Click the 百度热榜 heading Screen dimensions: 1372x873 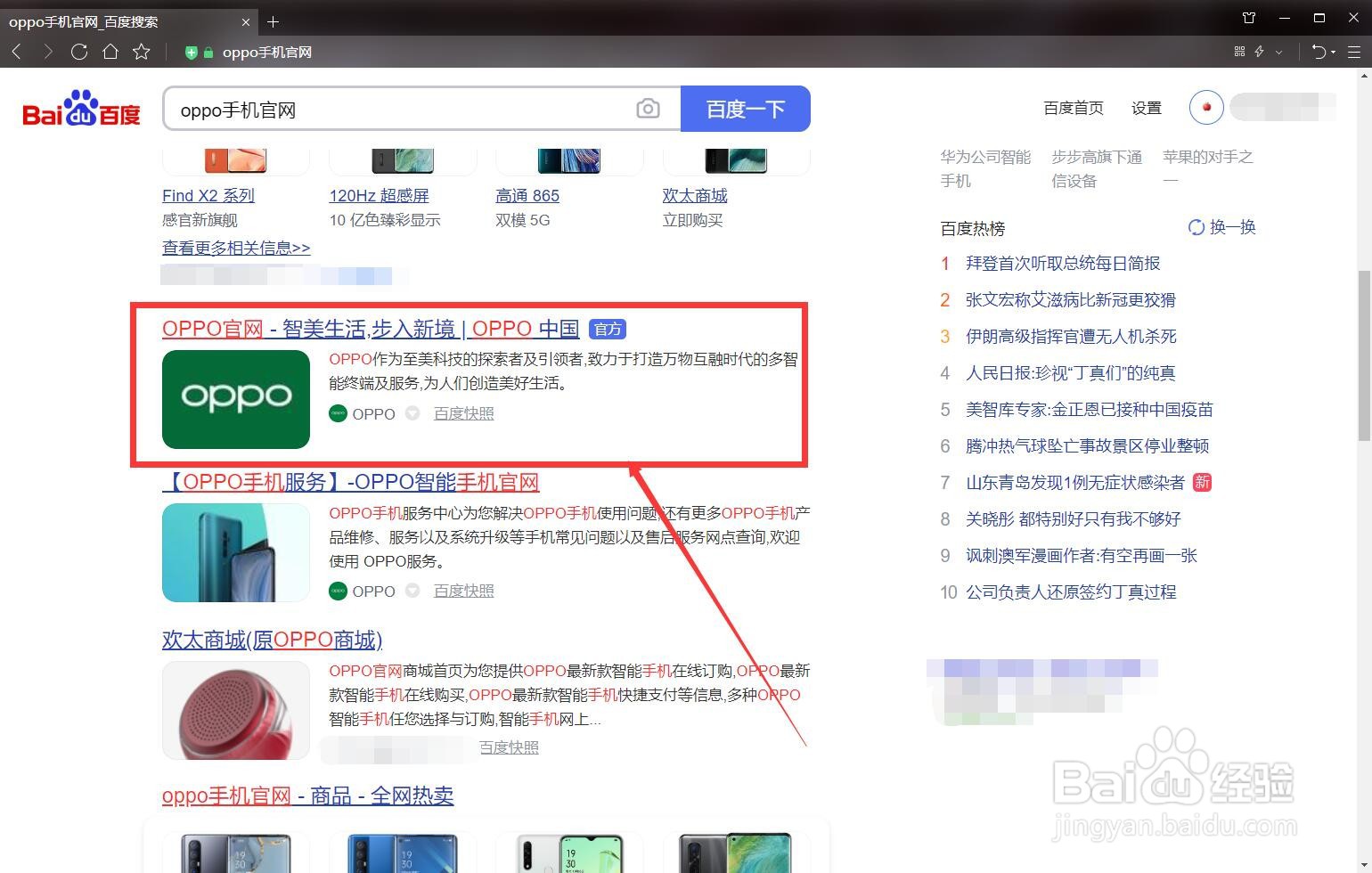972,228
